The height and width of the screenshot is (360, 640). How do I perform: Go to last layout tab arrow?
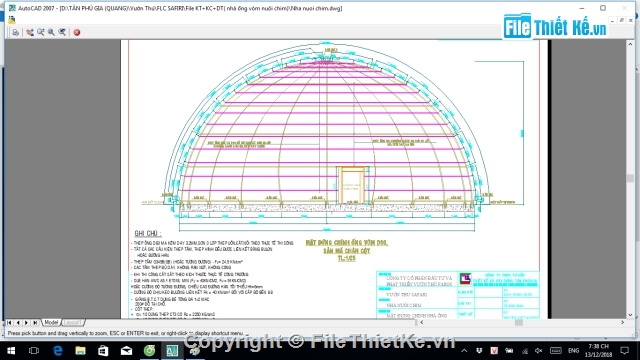coord(35,322)
